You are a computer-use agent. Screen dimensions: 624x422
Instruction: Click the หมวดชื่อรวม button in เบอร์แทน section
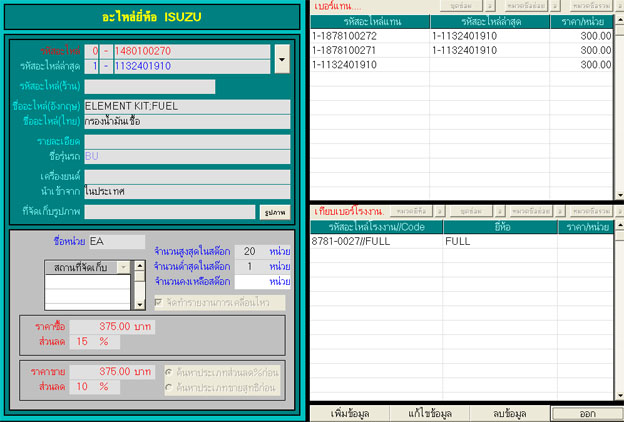click(x=591, y=6)
